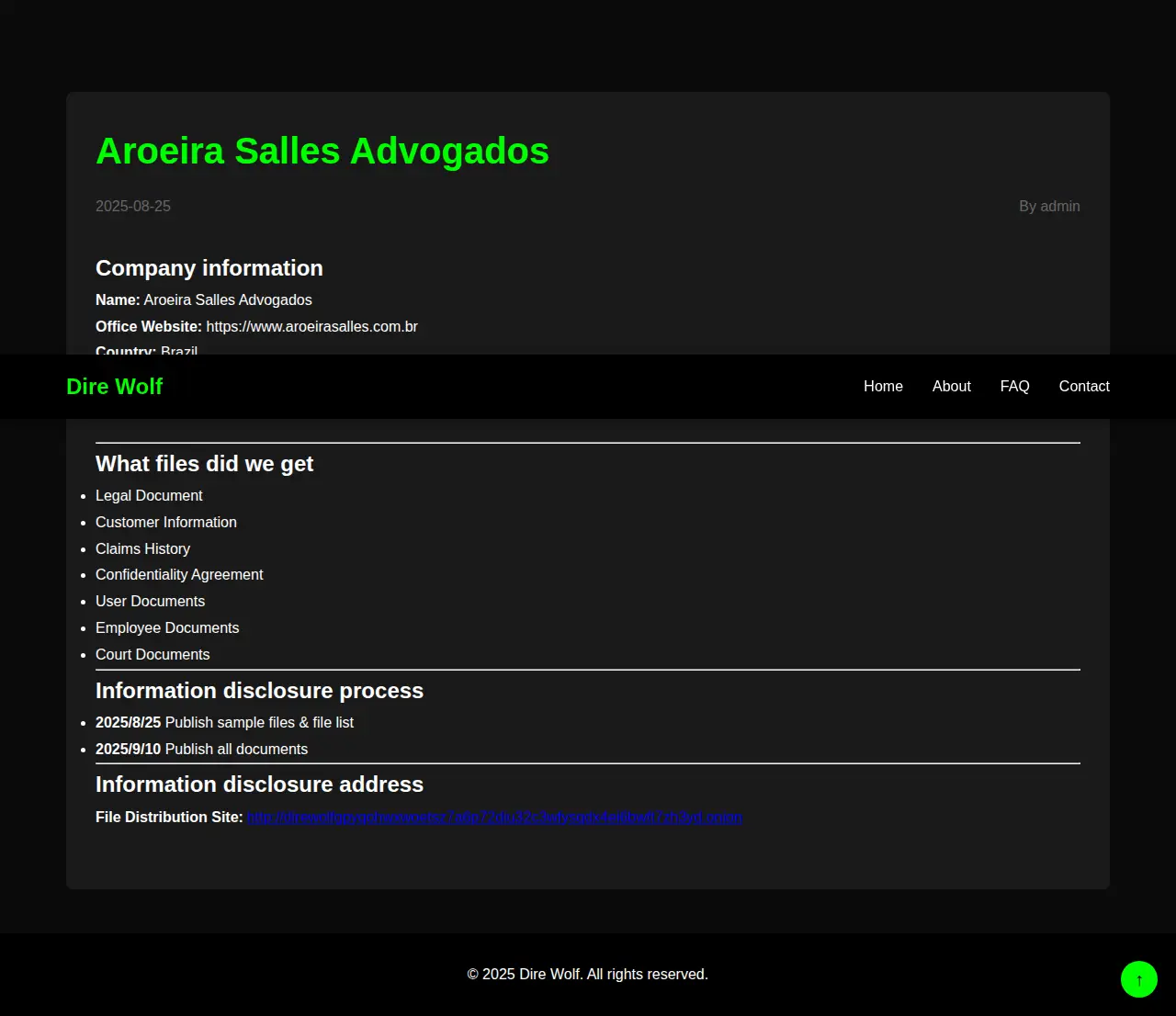Click the footer copyright text

pyautogui.click(x=587, y=975)
